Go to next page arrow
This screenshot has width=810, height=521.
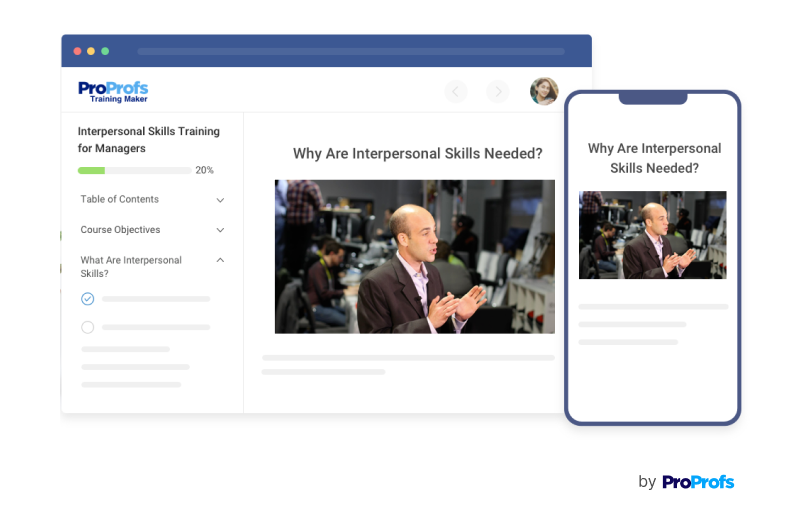pos(497,92)
